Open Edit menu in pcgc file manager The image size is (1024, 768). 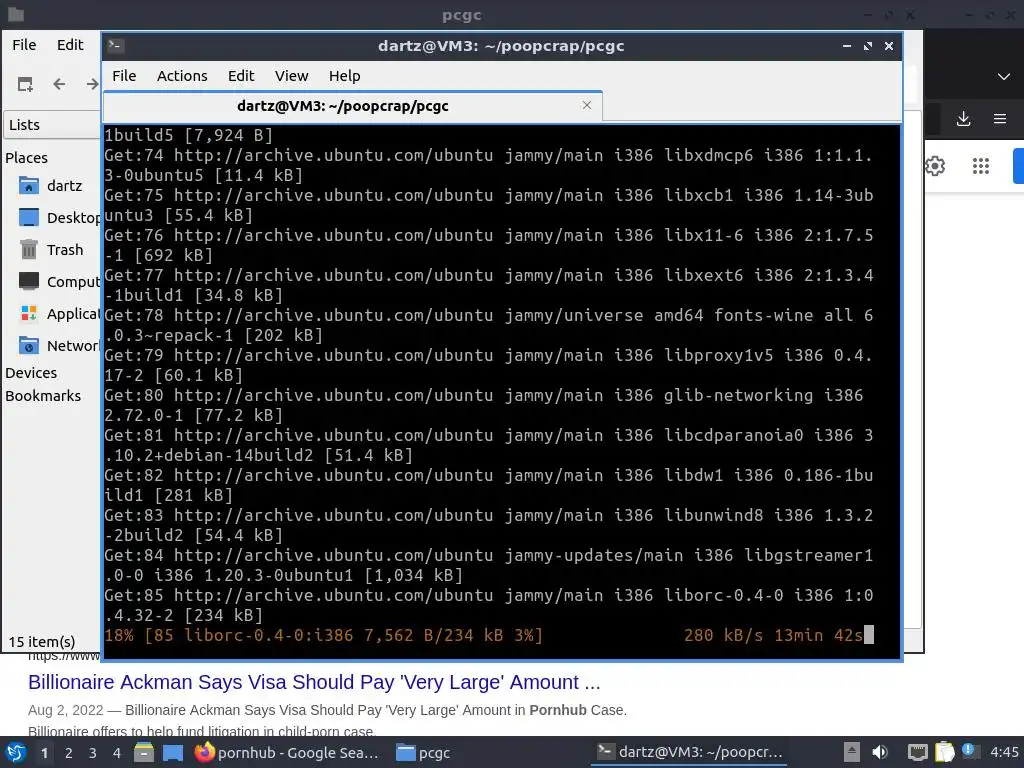tap(70, 44)
